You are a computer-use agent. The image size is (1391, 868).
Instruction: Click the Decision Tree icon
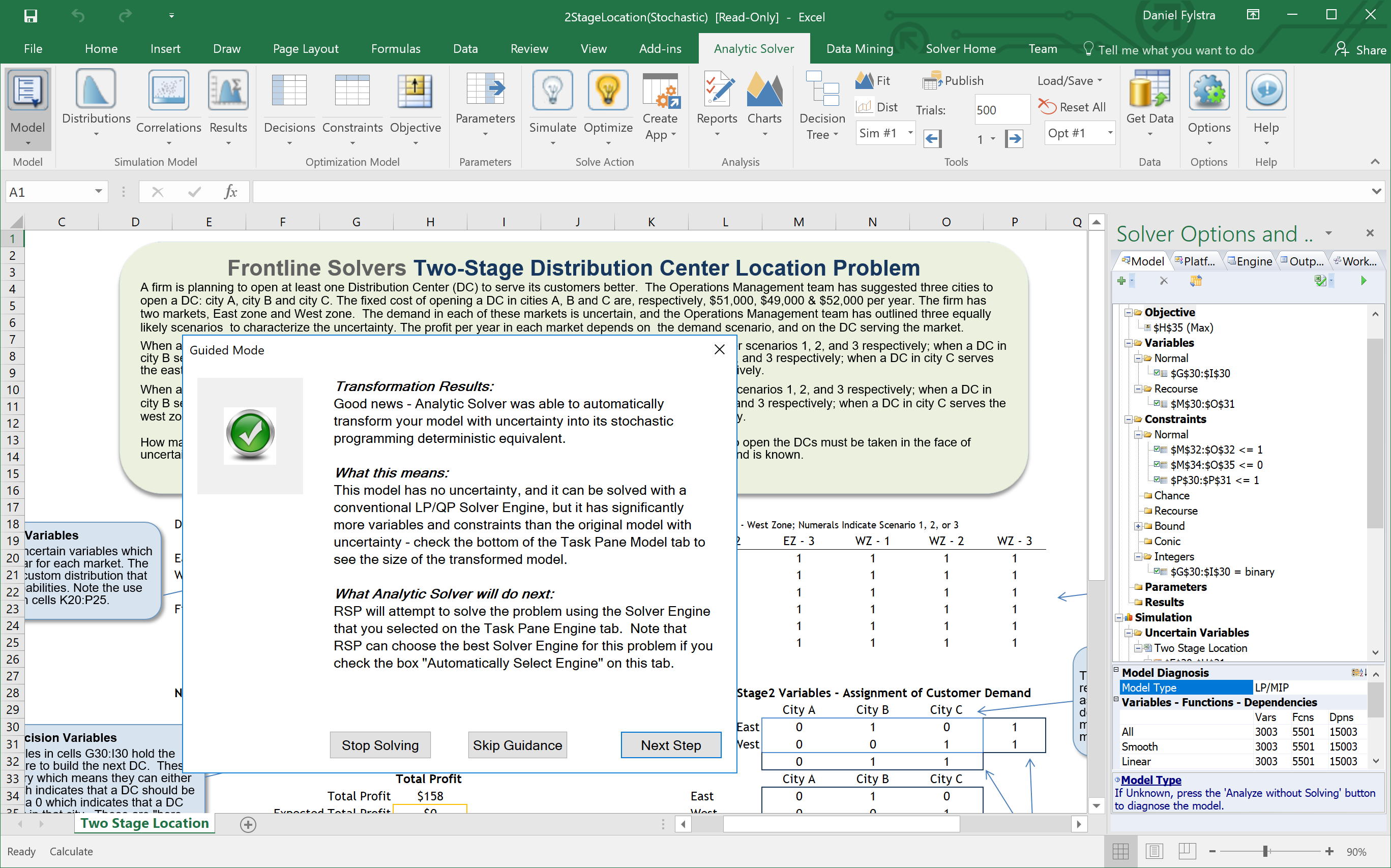pos(822,92)
